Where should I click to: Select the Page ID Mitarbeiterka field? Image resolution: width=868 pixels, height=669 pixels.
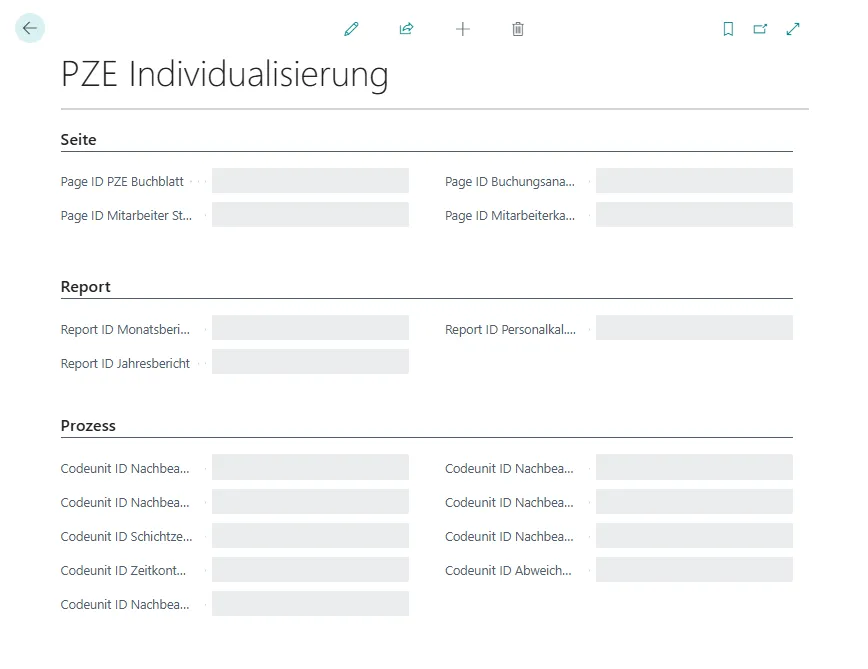click(694, 214)
